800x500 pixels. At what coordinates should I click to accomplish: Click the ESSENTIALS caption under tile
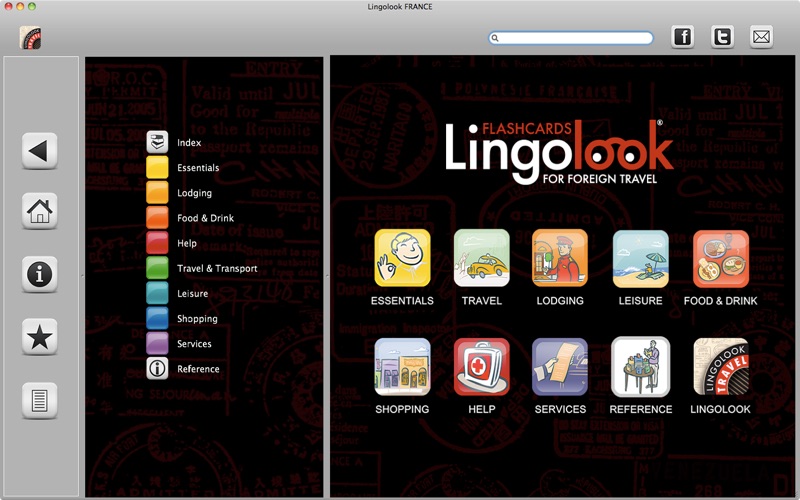[x=402, y=301]
